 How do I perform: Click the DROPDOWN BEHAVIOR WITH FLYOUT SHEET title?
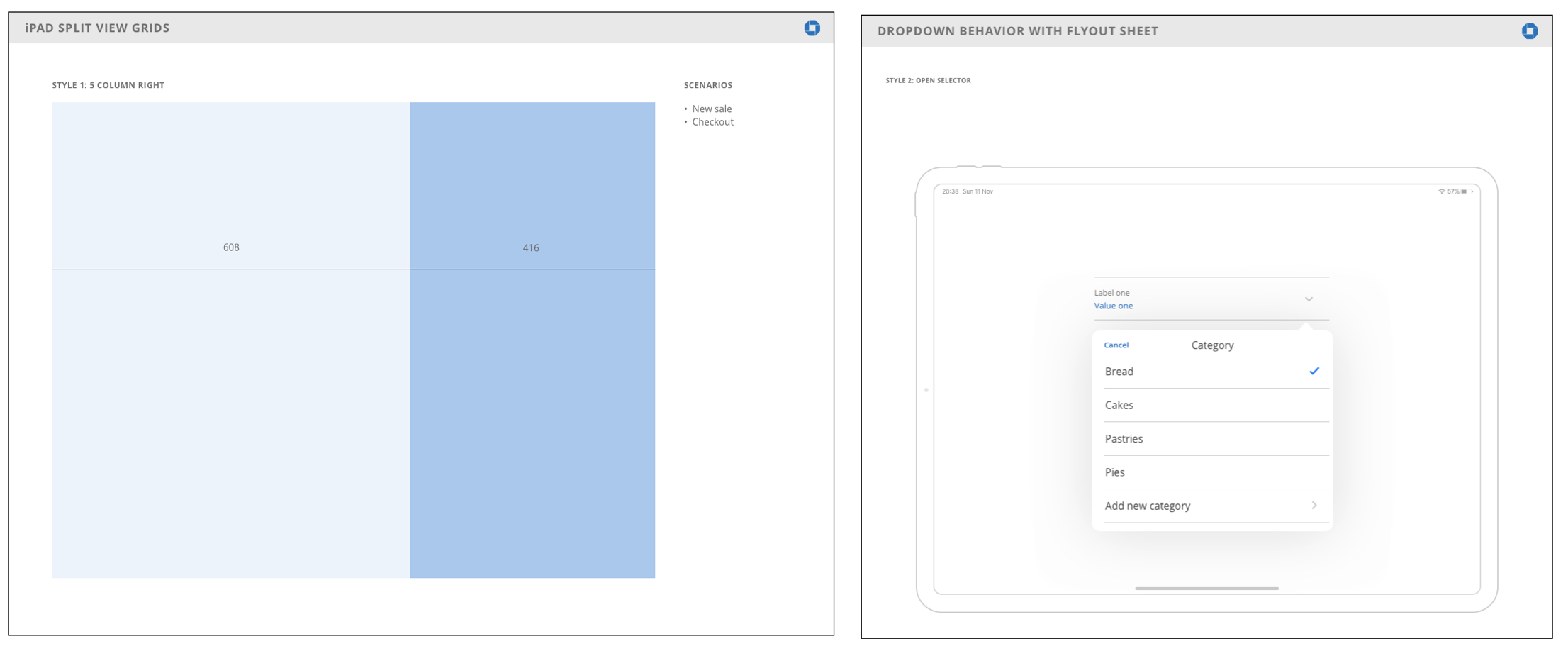click(1018, 31)
